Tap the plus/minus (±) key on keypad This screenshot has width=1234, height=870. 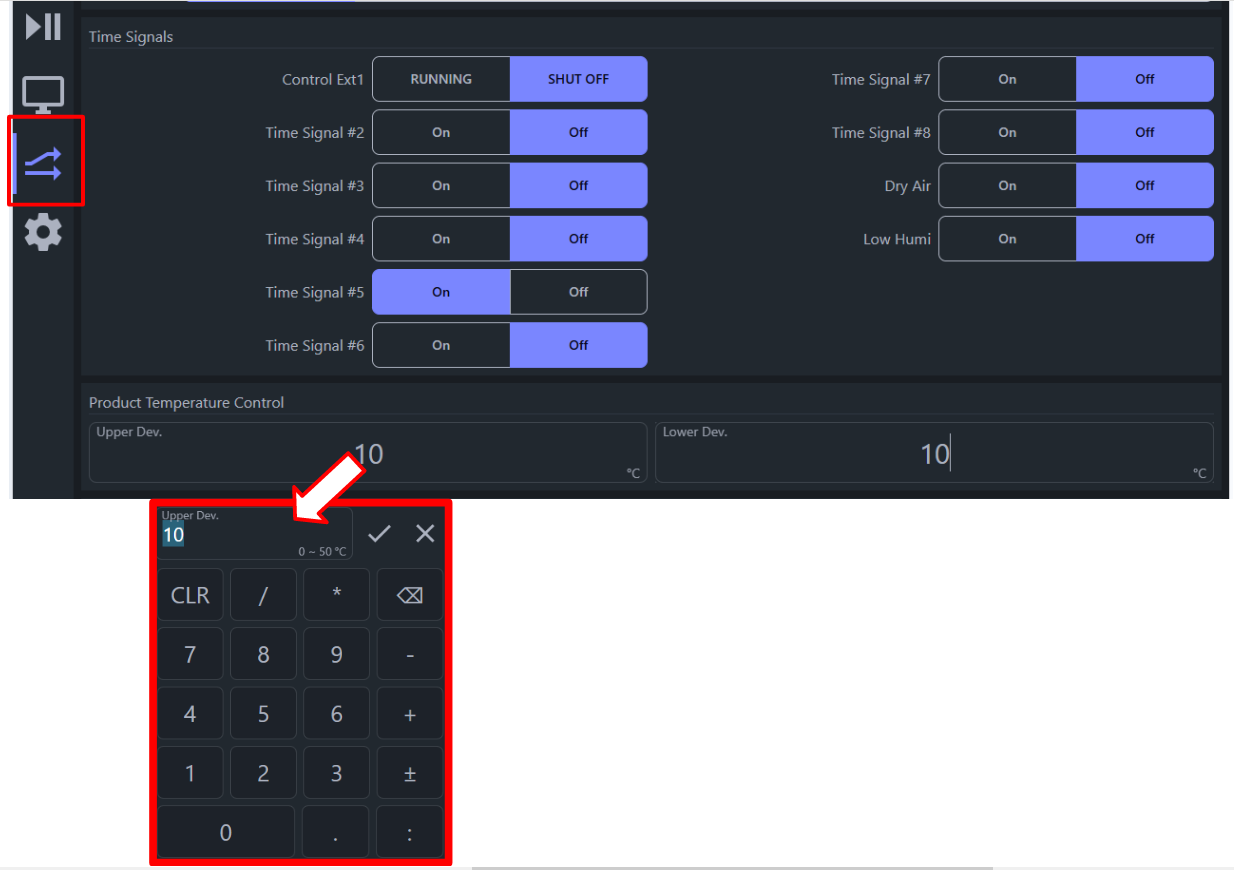click(x=410, y=773)
